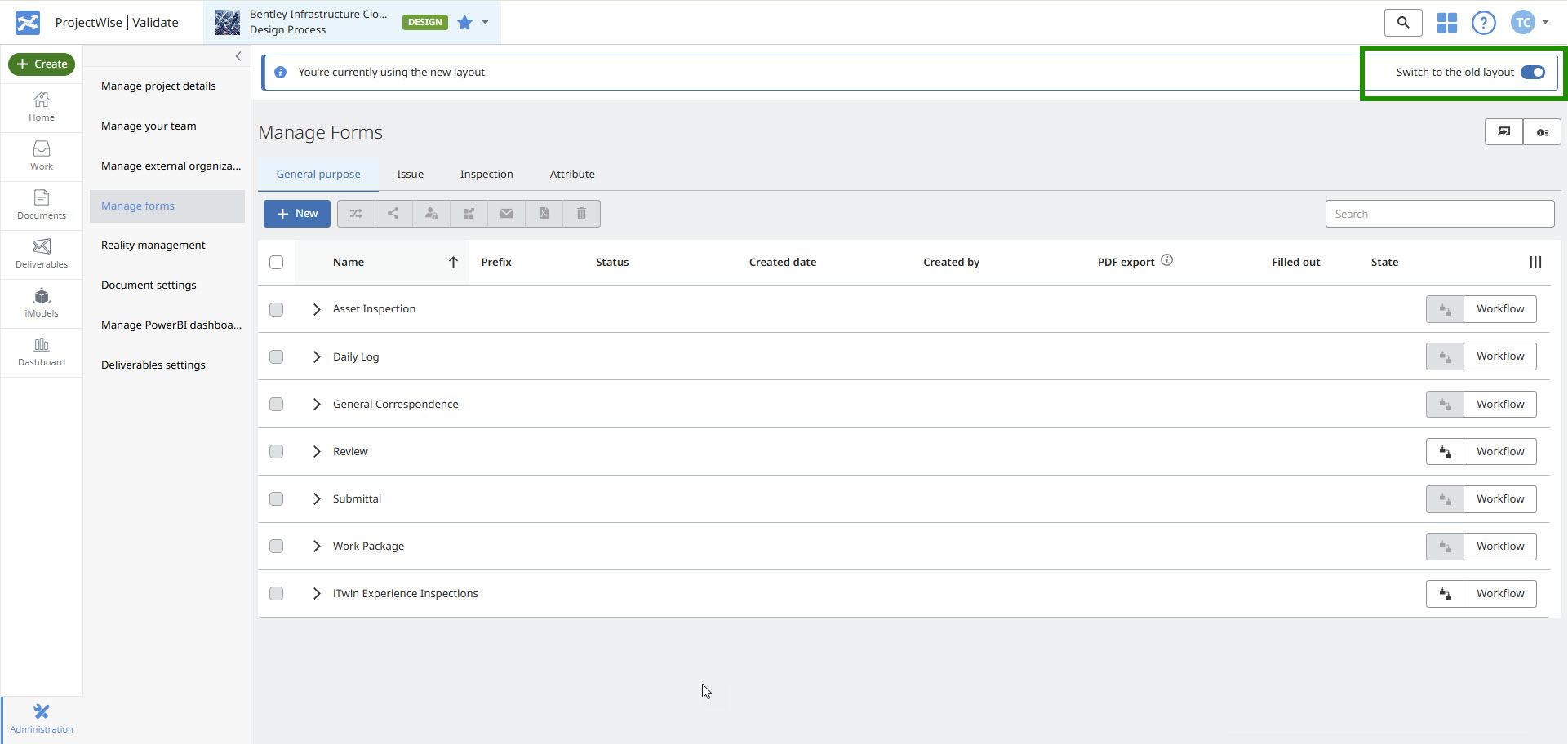Image resolution: width=1568 pixels, height=744 pixels.
Task: Switch to the Inspection tab
Action: coord(486,174)
